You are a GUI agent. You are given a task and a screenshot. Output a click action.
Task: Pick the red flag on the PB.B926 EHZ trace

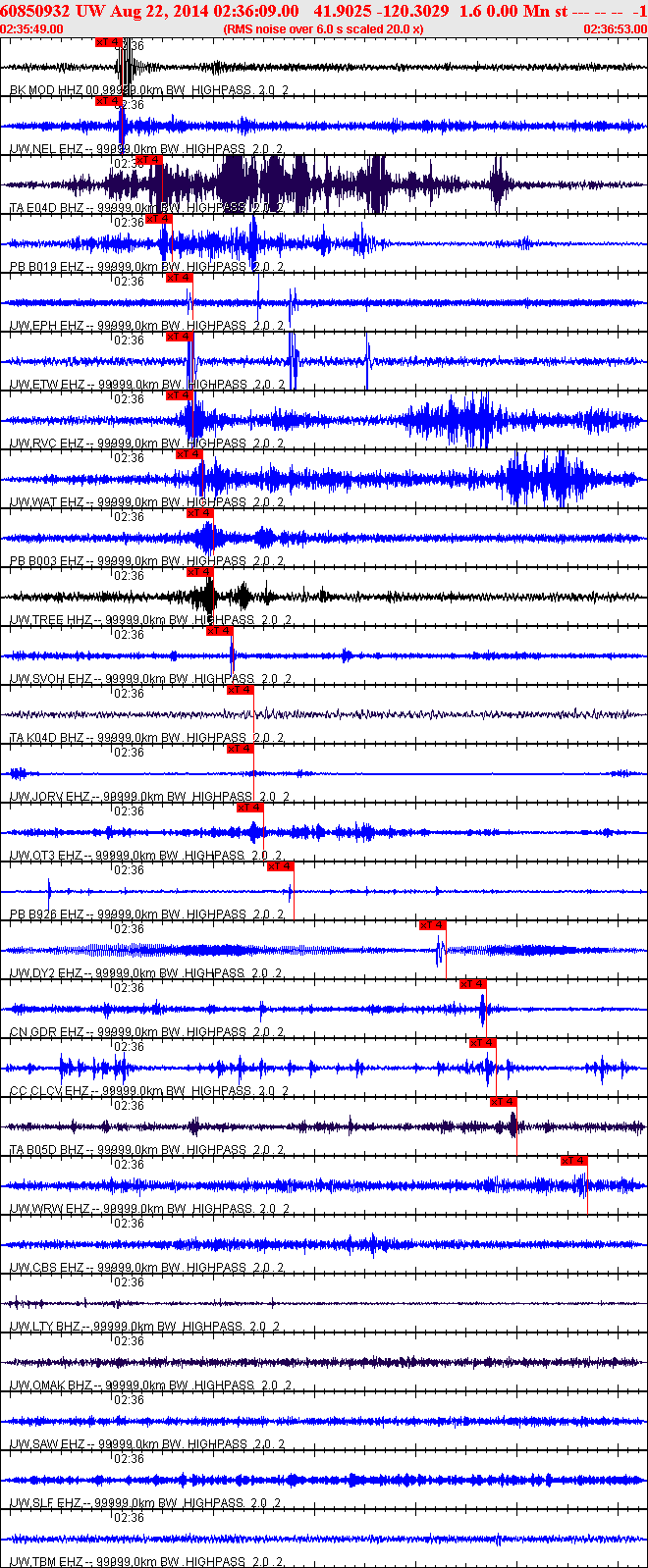click(281, 866)
